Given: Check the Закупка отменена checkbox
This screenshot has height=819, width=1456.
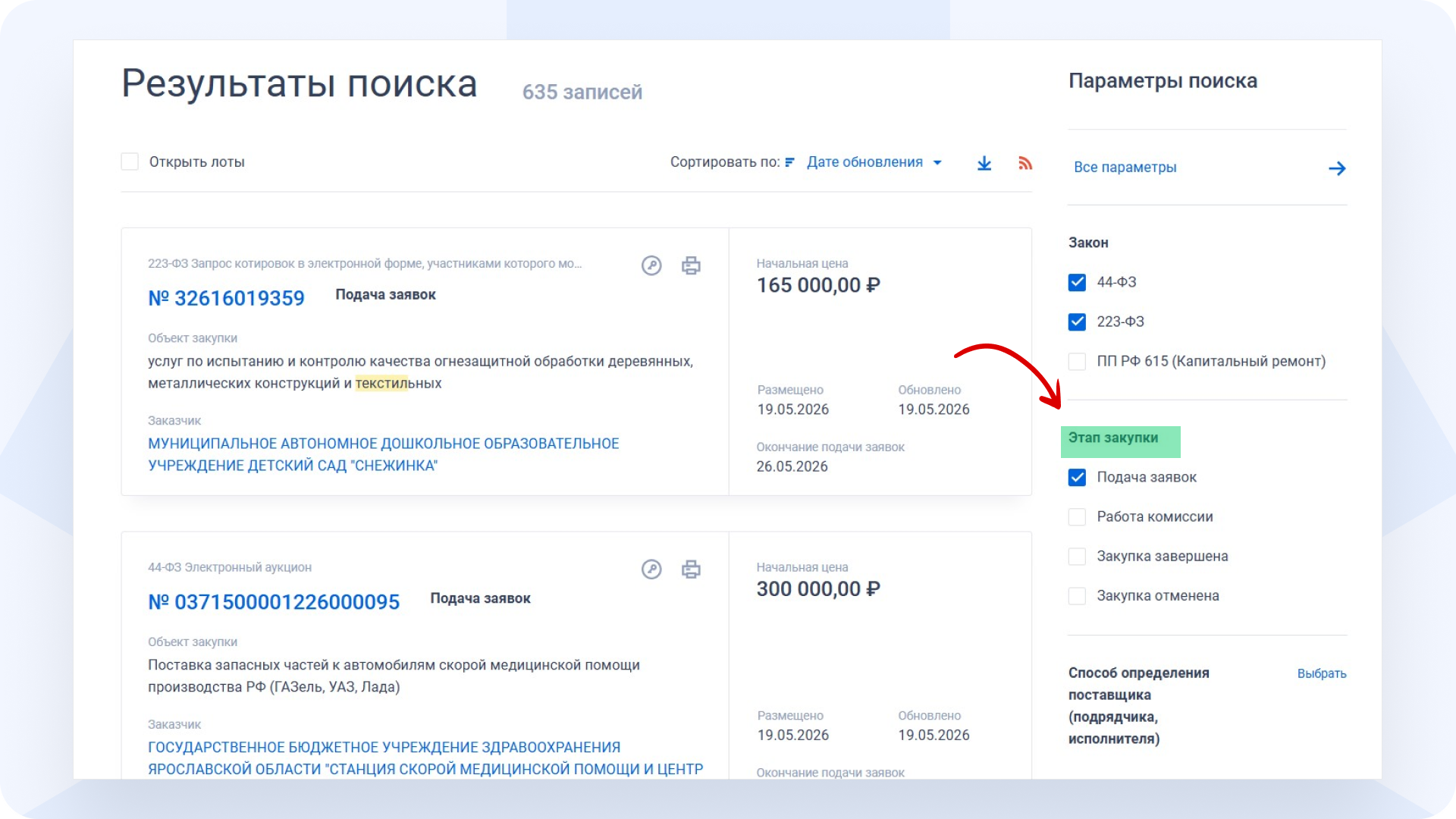Looking at the screenshot, I should (1077, 596).
